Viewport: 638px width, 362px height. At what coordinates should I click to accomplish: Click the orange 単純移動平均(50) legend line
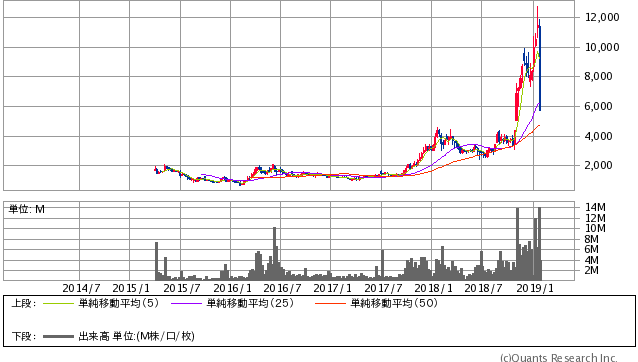330,303
